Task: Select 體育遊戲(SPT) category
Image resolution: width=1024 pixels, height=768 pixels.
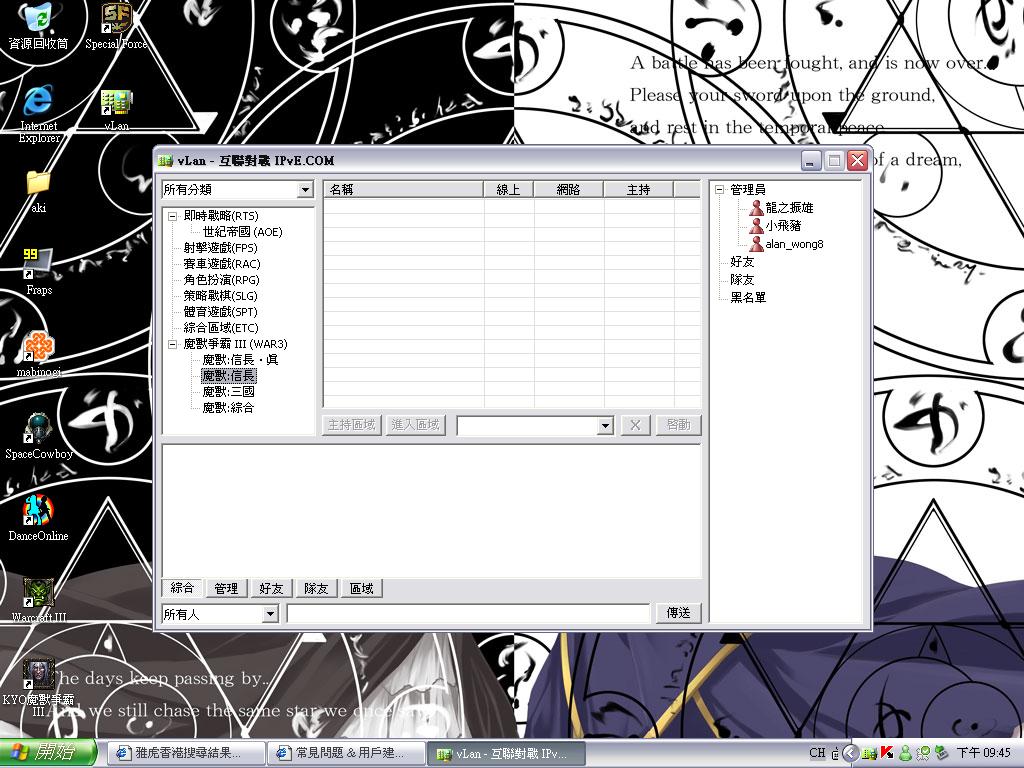Action: pyautogui.click(x=220, y=312)
